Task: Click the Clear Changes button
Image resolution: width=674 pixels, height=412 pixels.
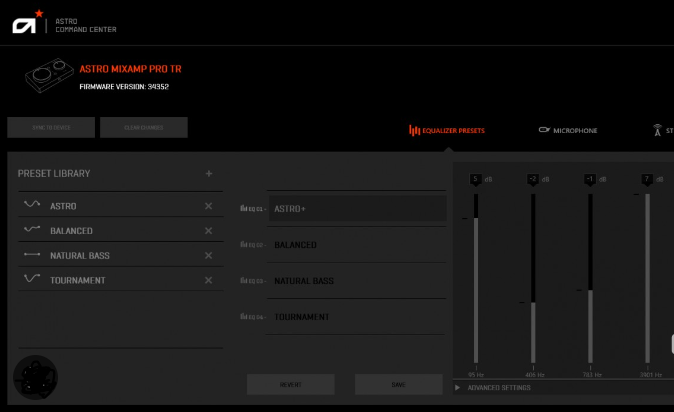Action: click(144, 128)
